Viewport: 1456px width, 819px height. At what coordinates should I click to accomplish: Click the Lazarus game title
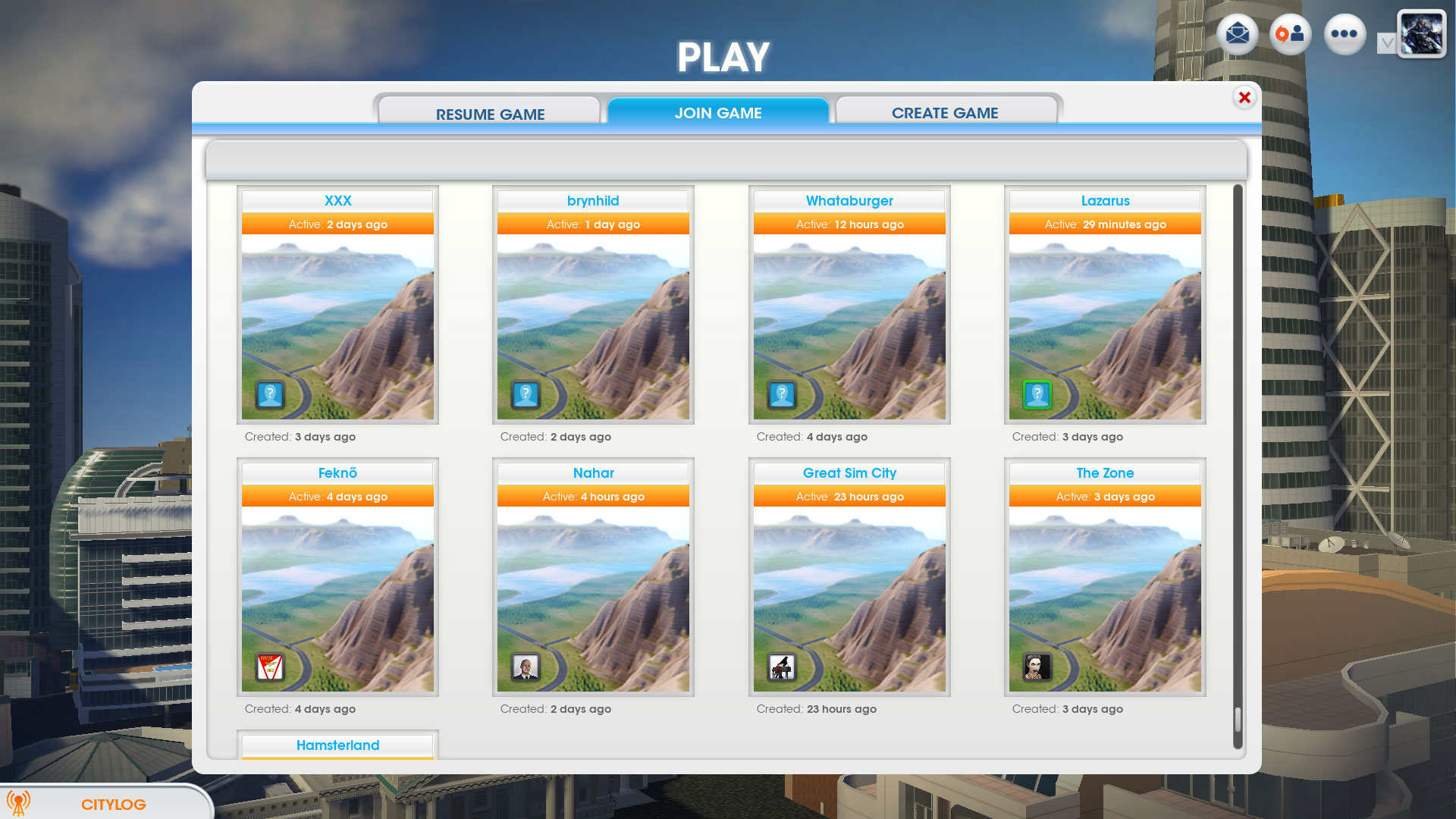coord(1105,201)
